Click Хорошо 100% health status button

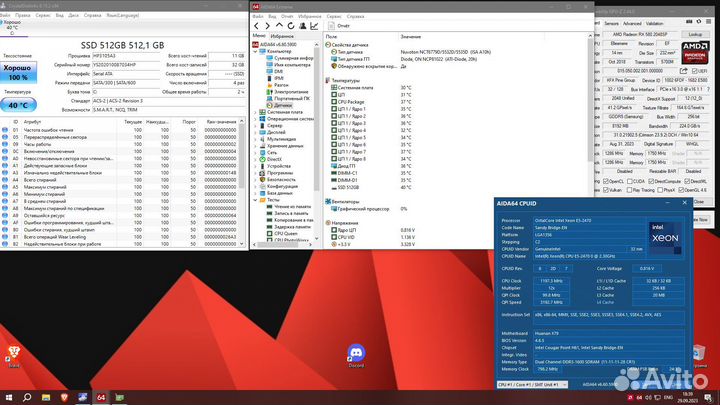click(x=18, y=73)
